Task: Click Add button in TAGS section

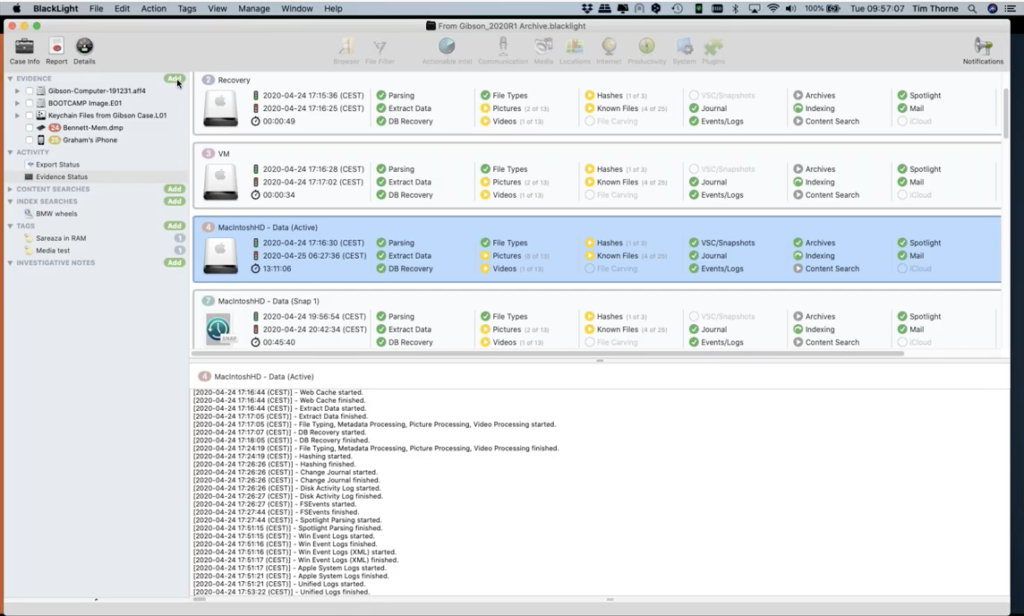Action: (174, 226)
